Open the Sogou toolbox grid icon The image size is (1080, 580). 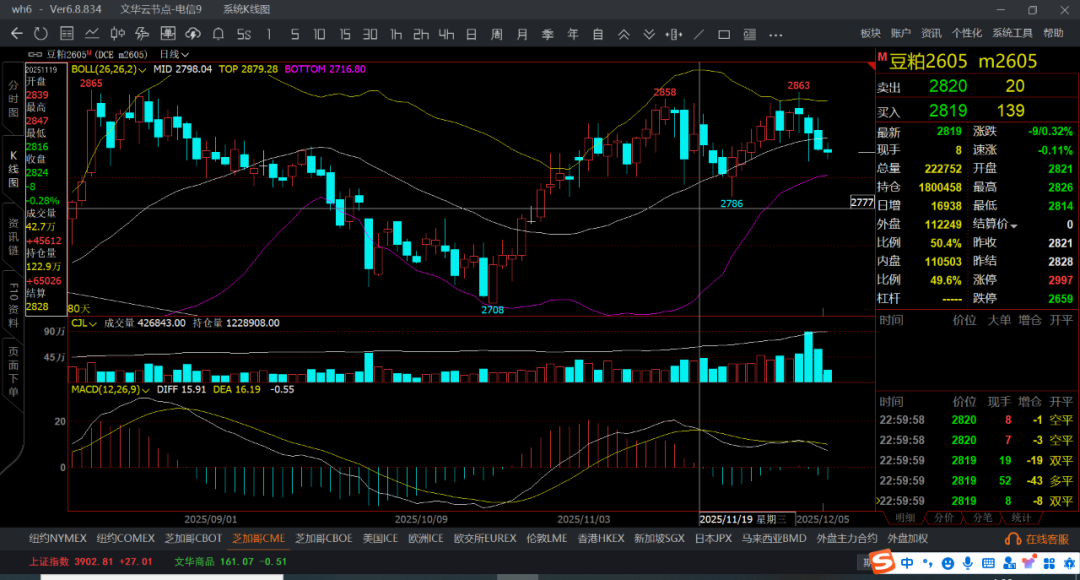coord(1049,563)
